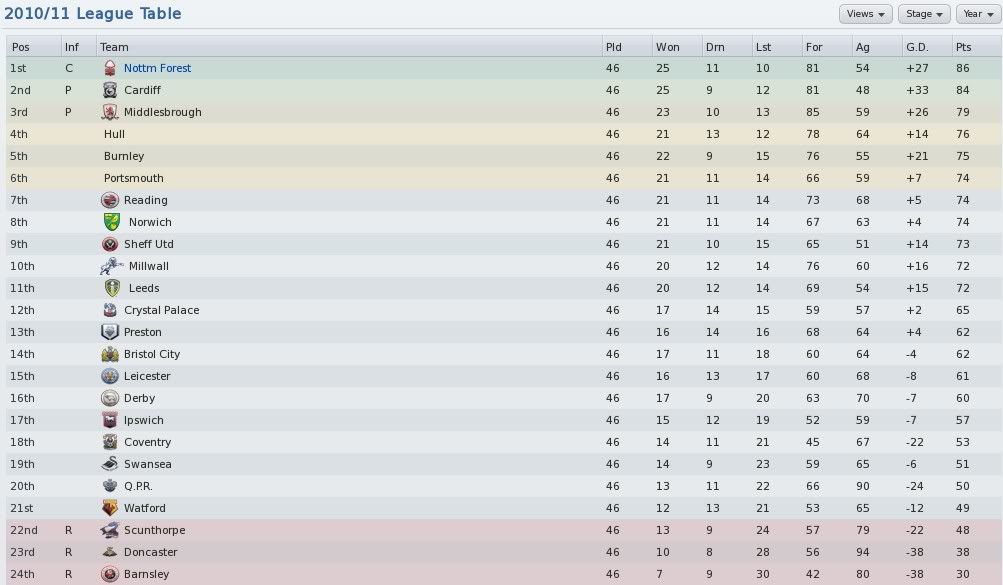Open the Year dropdown

978,13
